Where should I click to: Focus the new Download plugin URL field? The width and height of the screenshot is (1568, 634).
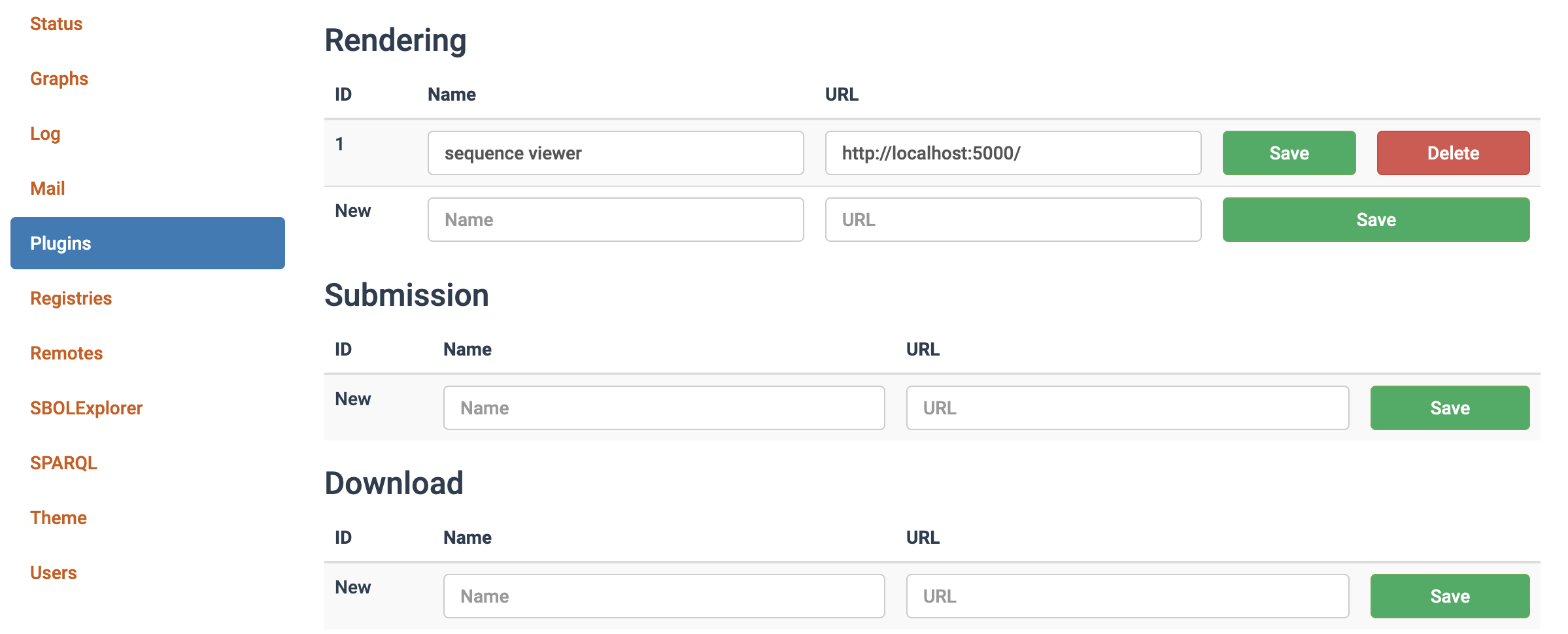coord(1128,596)
